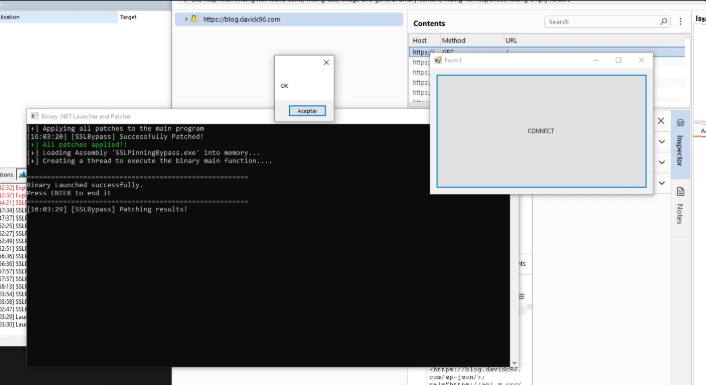The image size is (706, 385).
Task: Expand the third Inspector section chevron
Action: 662,183
